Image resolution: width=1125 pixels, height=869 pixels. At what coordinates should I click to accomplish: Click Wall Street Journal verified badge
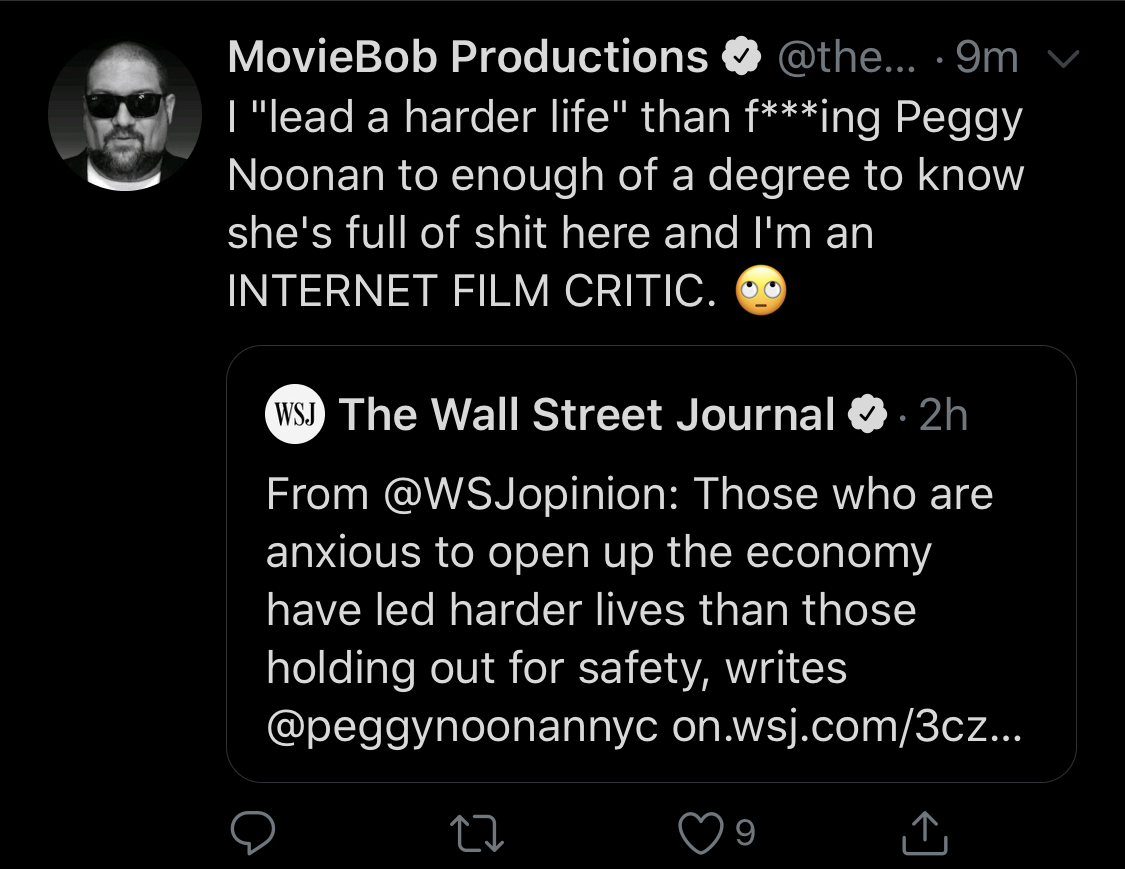tap(867, 414)
